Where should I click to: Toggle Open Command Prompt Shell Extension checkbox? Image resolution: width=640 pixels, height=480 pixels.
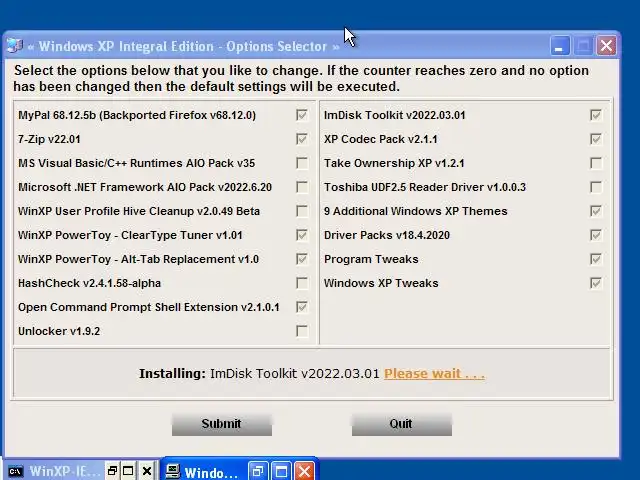(302, 307)
